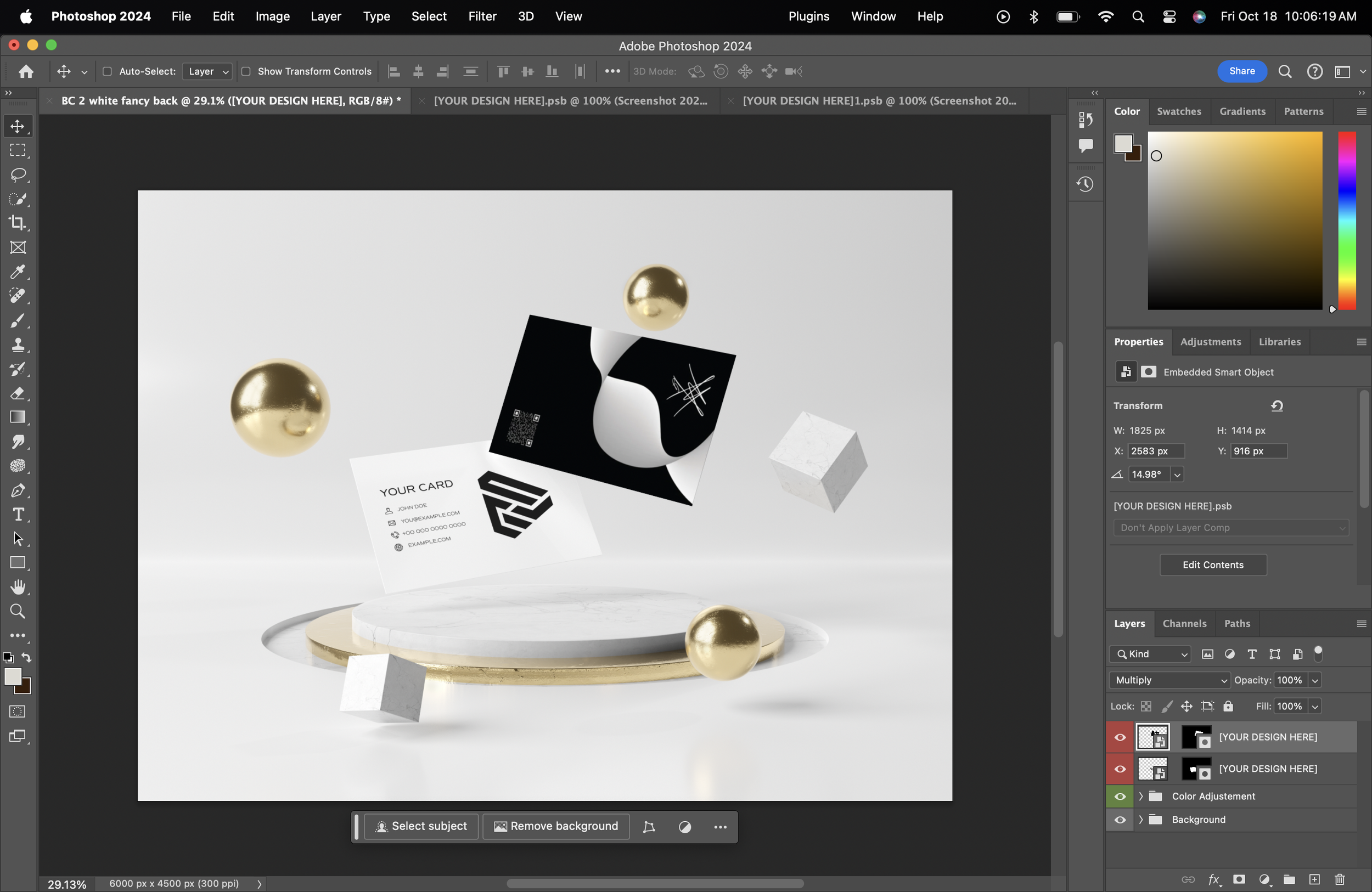The image size is (1372, 892).
Task: Open the layer Opacity dropdown arrow
Action: (1315, 680)
